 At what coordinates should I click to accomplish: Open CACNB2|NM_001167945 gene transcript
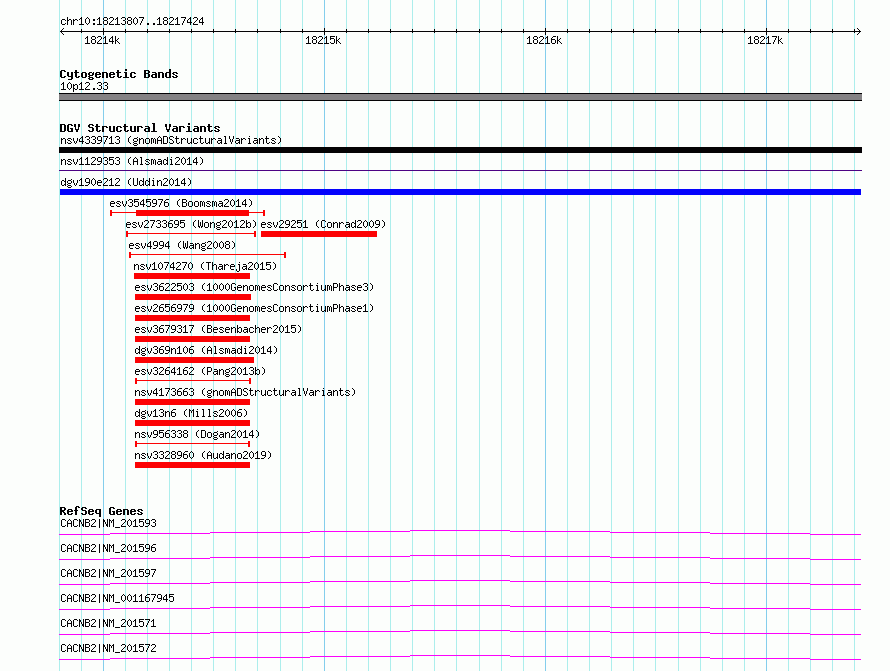[x=117, y=598]
